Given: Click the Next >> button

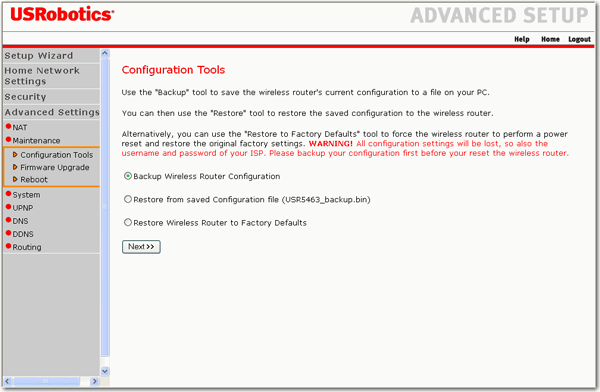Looking at the screenshot, I should pyautogui.click(x=141, y=247).
